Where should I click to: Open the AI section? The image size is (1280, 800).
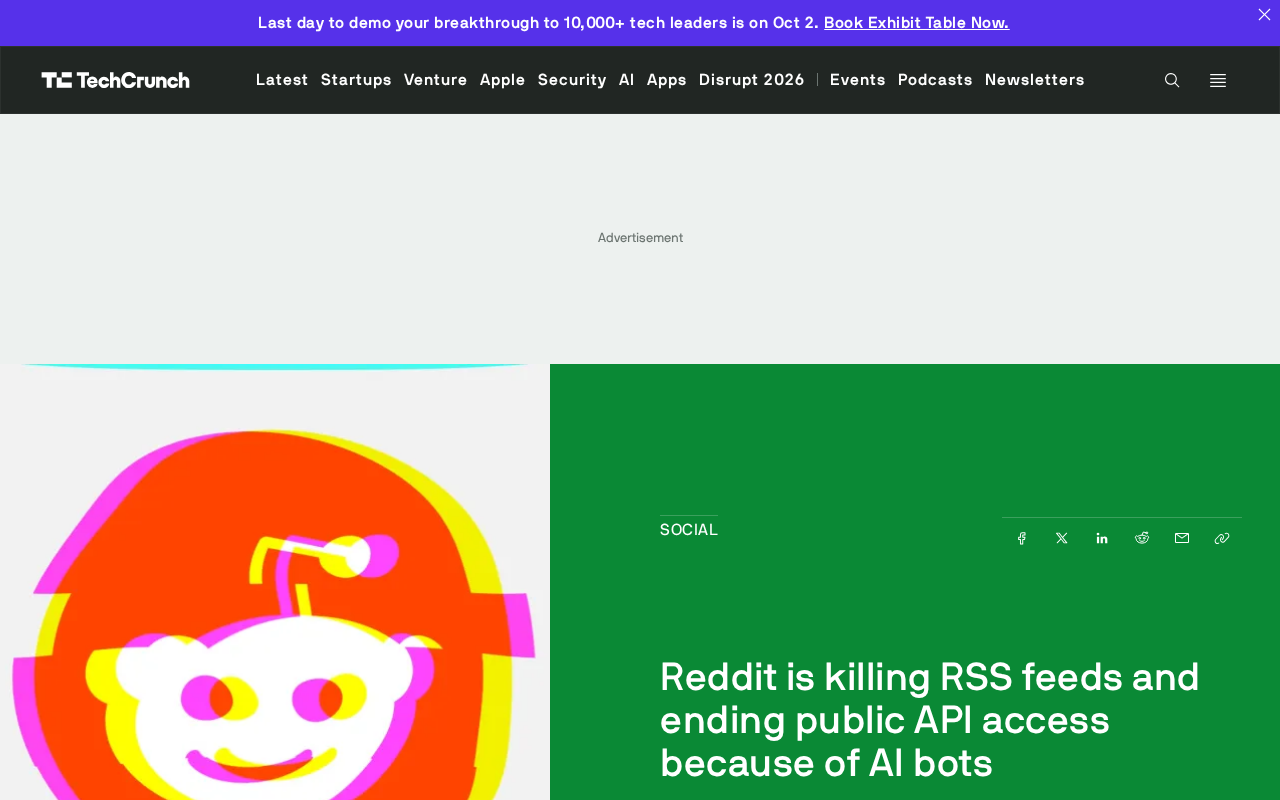pos(627,80)
